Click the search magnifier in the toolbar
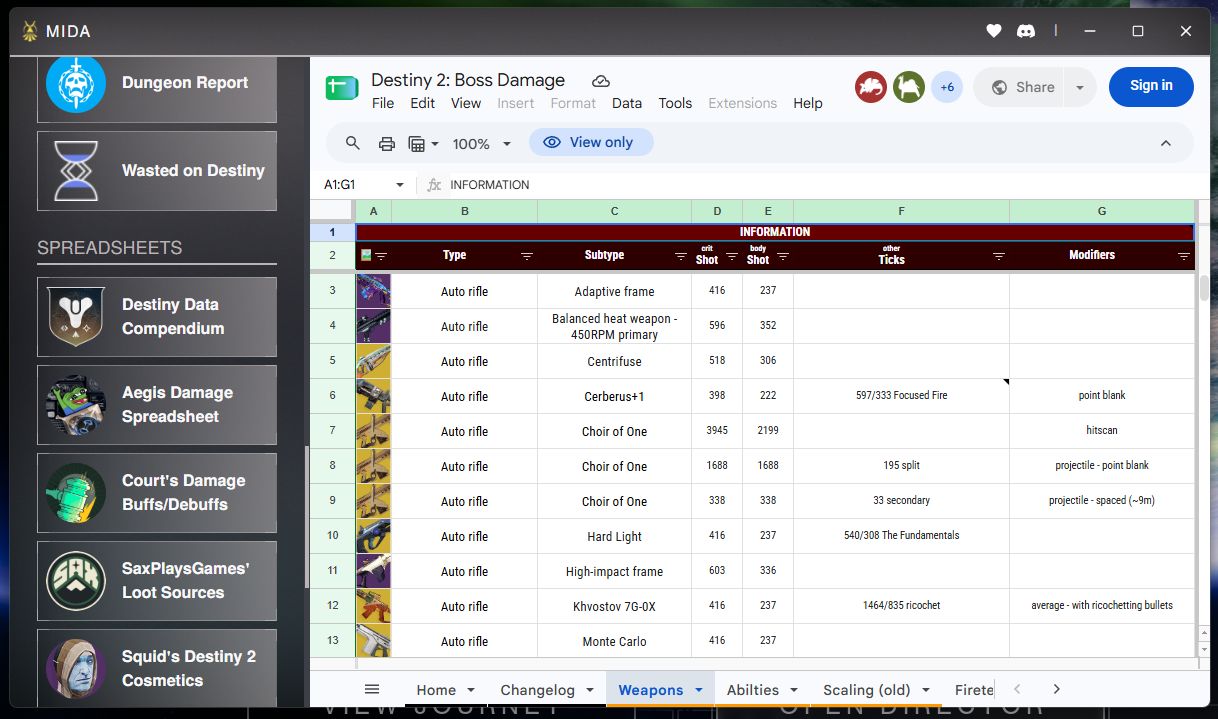Screen dimensions: 1218x719 pyautogui.click(x=353, y=143)
